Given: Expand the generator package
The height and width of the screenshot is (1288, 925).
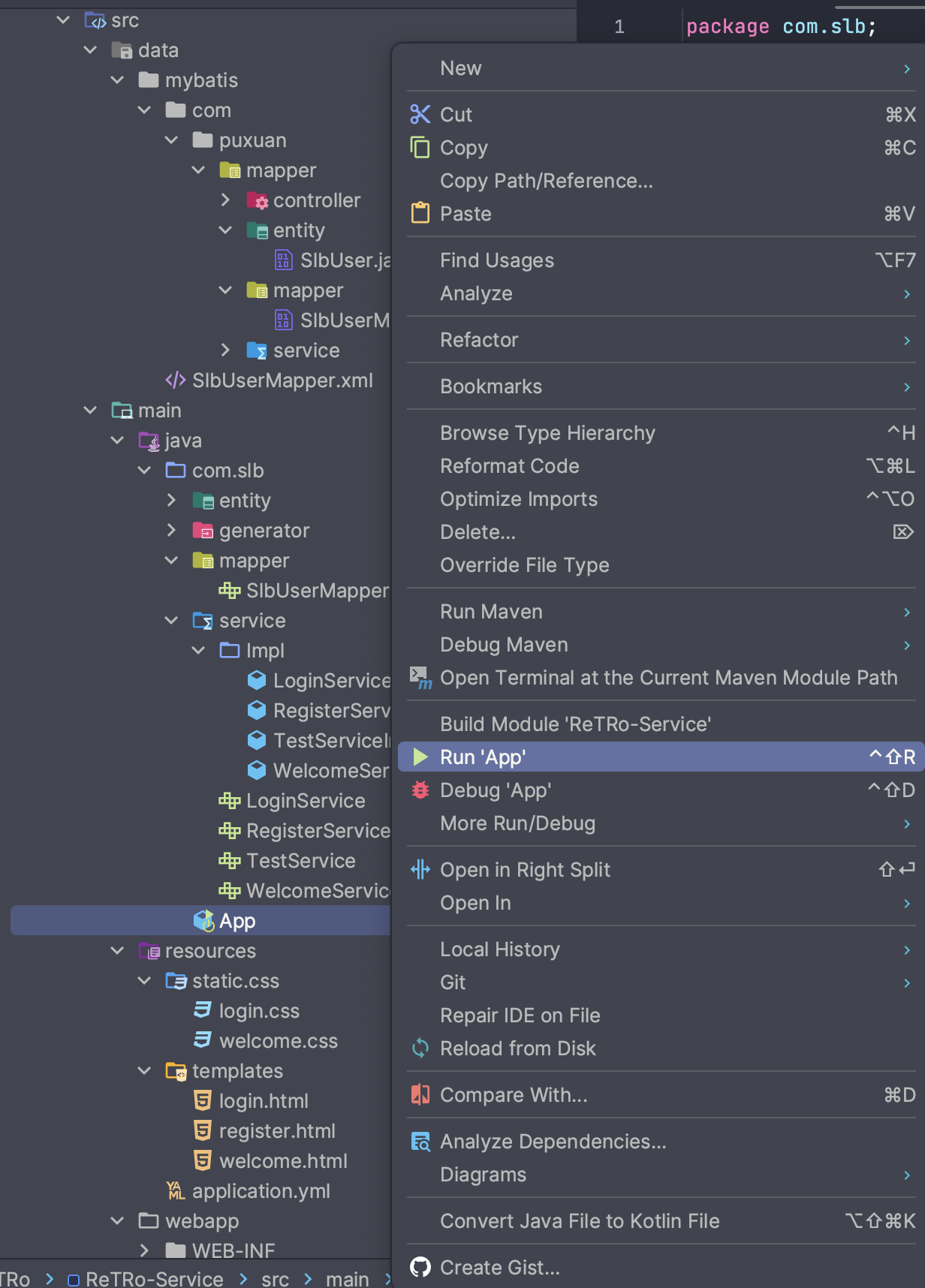Looking at the screenshot, I should [171, 530].
